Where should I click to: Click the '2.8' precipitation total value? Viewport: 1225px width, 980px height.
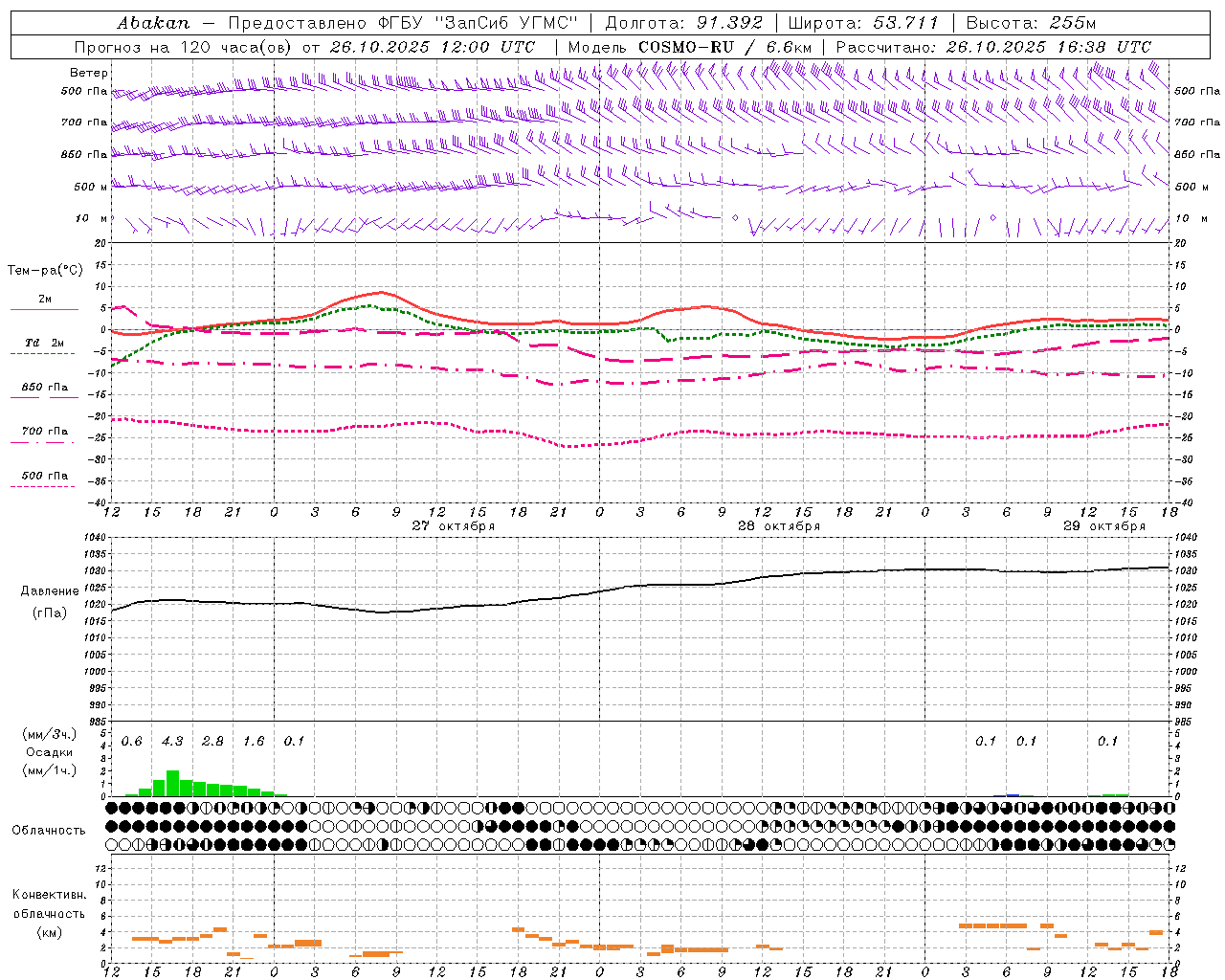212,742
